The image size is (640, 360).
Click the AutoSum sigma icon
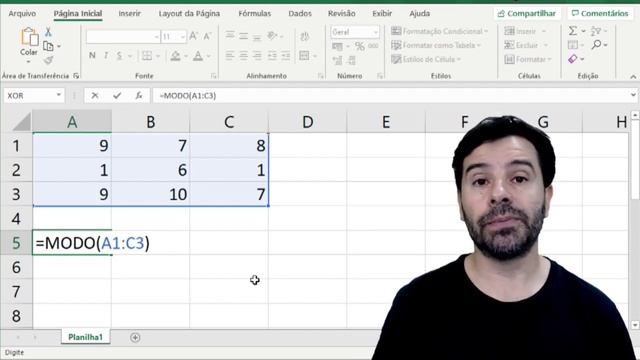coord(573,31)
